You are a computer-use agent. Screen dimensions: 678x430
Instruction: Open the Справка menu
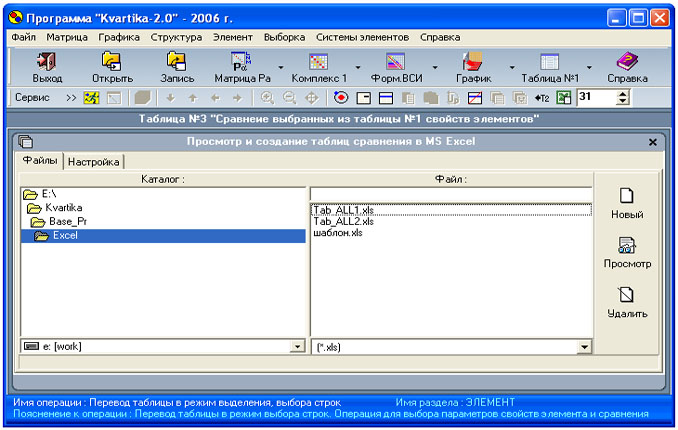[440, 38]
